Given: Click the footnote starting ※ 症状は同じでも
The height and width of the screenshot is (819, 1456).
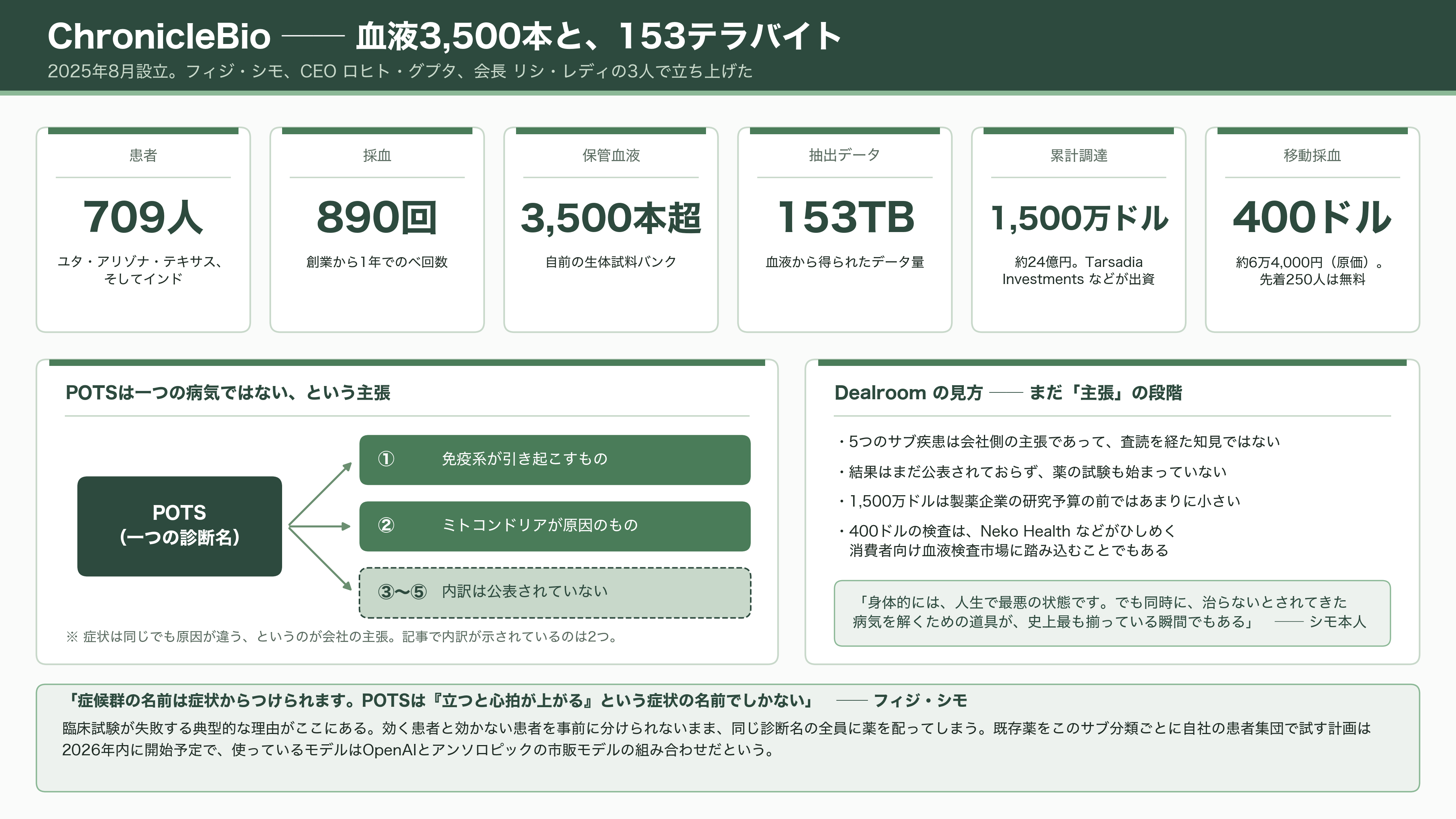Looking at the screenshot, I should (342, 637).
